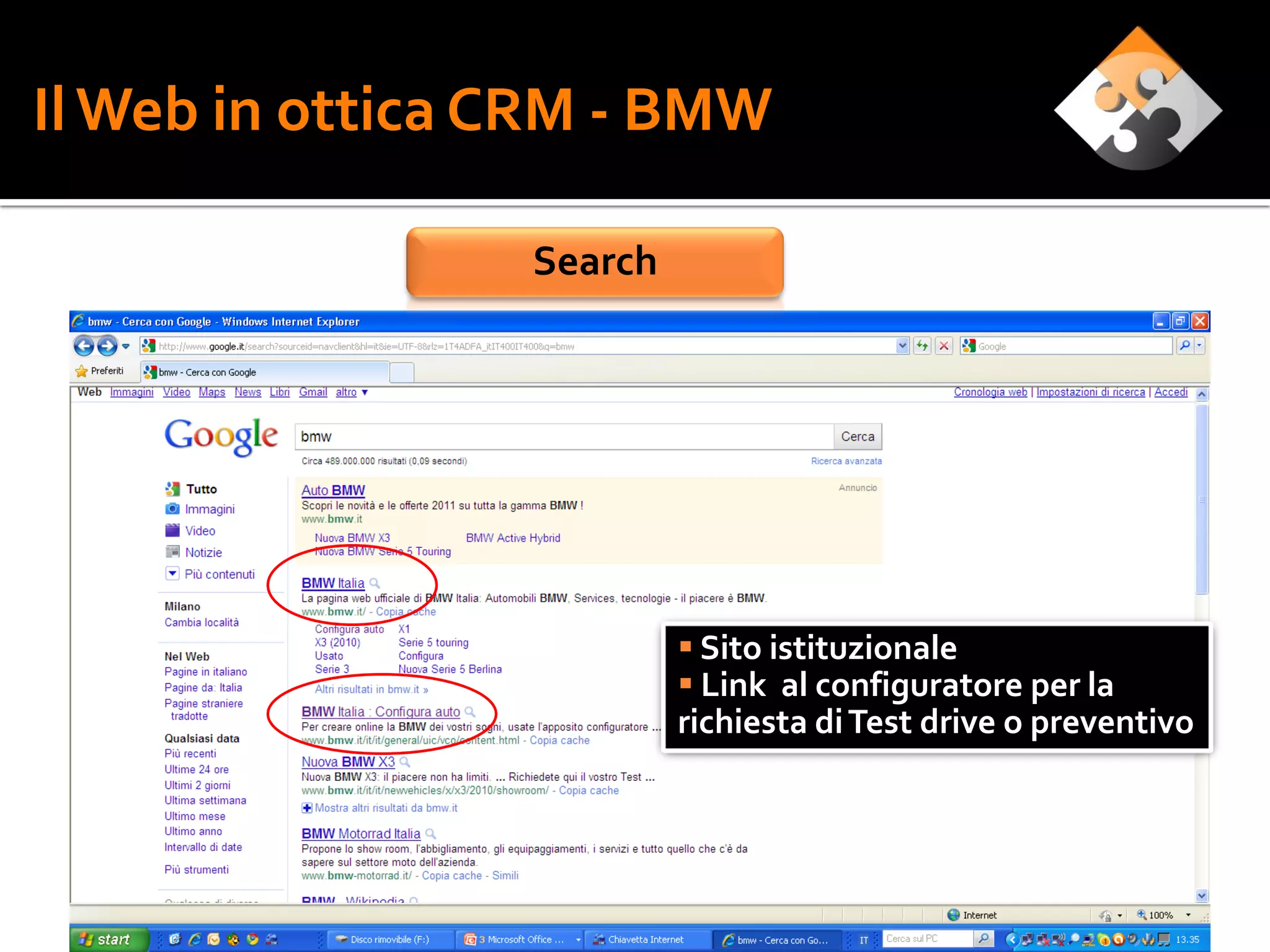
Task: Open the Windows start menu
Action: tap(109, 940)
